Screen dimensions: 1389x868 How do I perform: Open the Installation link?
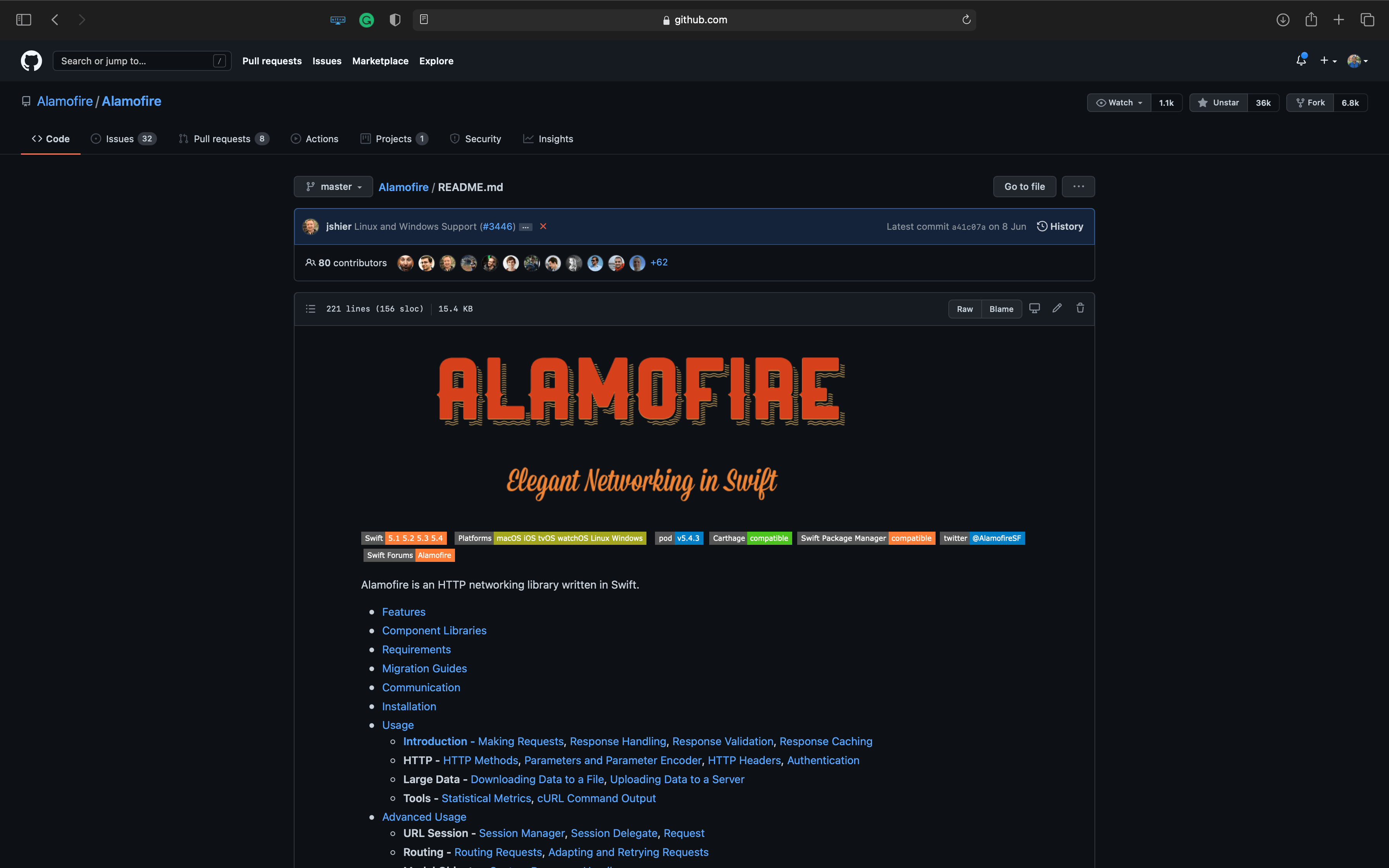pyautogui.click(x=409, y=706)
